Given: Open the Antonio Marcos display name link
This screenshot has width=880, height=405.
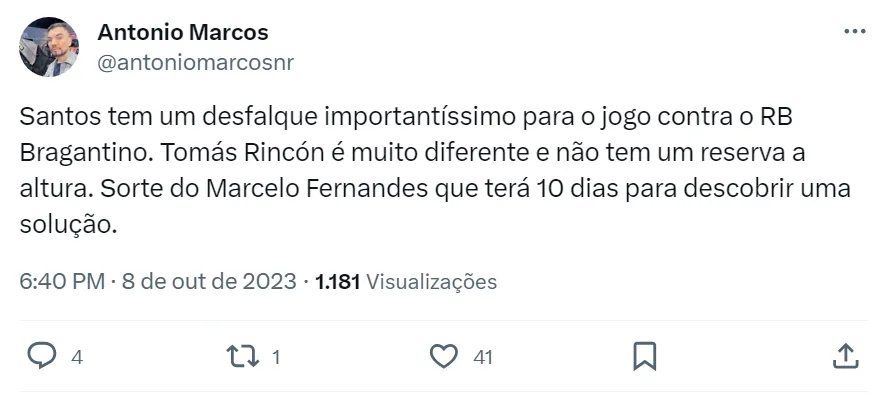Looking at the screenshot, I should pyautogui.click(x=183, y=33).
